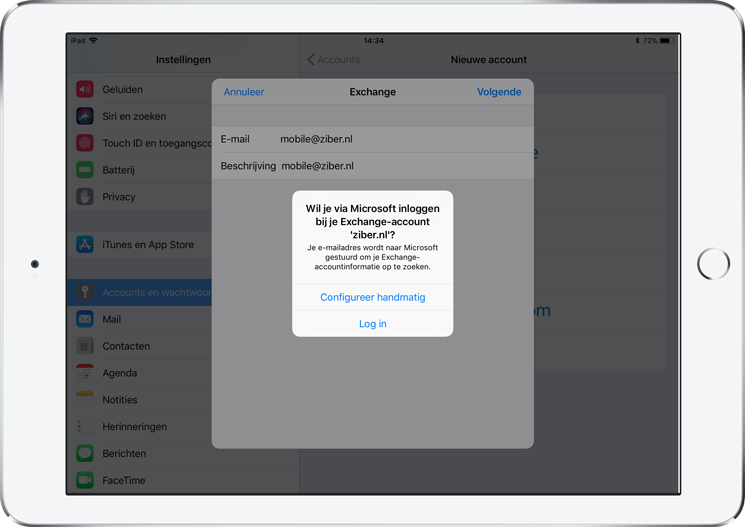Tap the back chevron beside Accounts
The image size is (745, 527).
point(311,60)
